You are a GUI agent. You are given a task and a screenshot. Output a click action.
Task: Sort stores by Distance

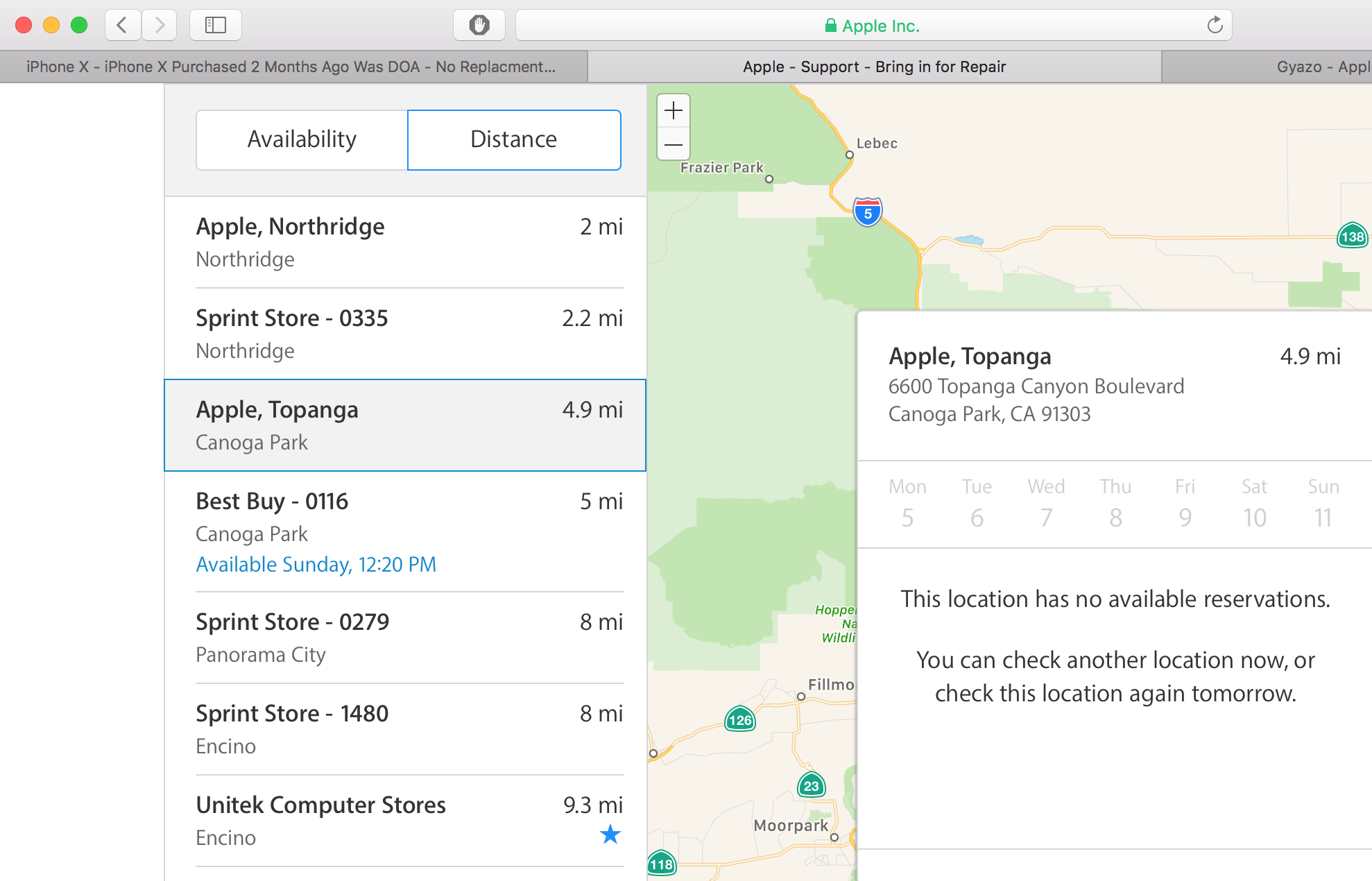click(x=514, y=139)
